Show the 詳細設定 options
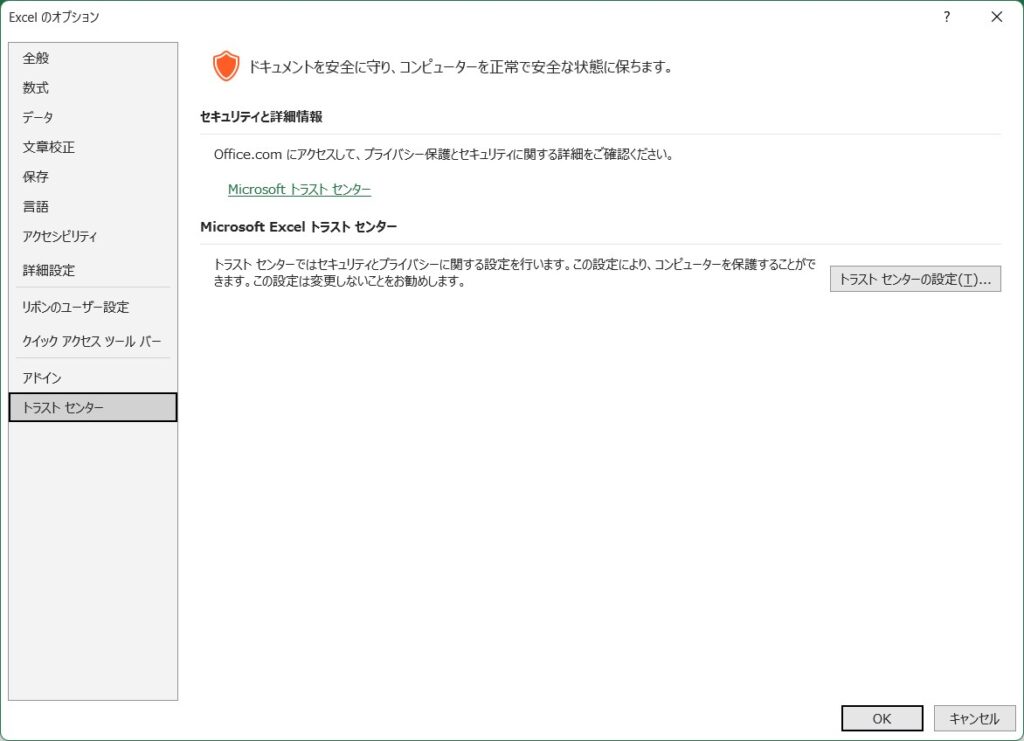Viewport: 1024px width, 741px height. [x=48, y=270]
